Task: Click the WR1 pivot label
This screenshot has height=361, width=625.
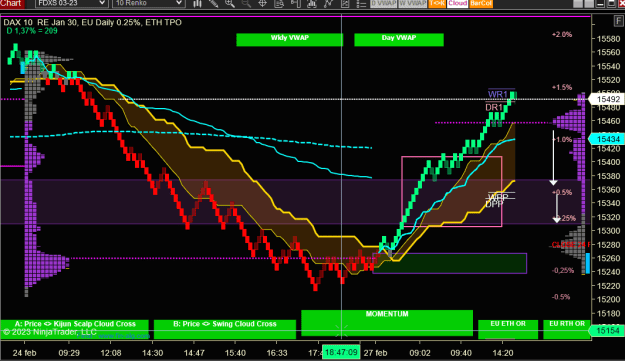Action: point(498,94)
